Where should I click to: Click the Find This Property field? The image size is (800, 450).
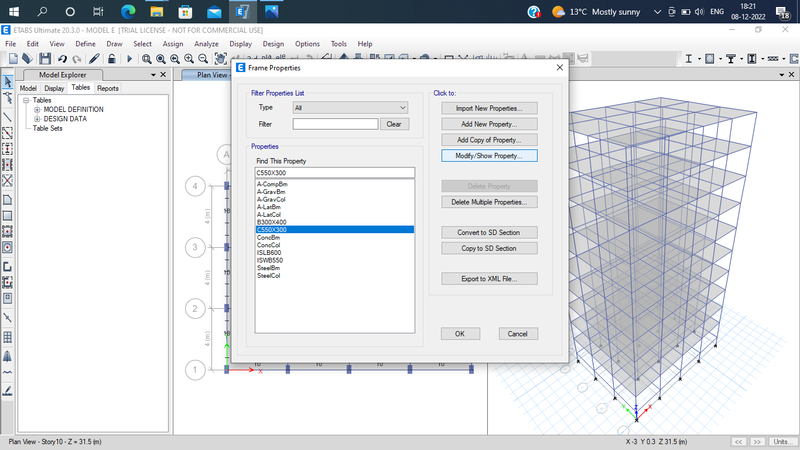point(335,172)
